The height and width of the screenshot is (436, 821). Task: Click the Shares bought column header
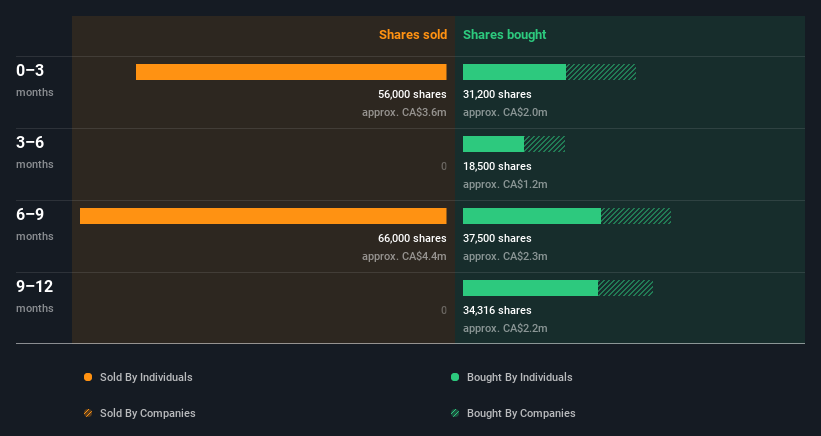point(504,35)
